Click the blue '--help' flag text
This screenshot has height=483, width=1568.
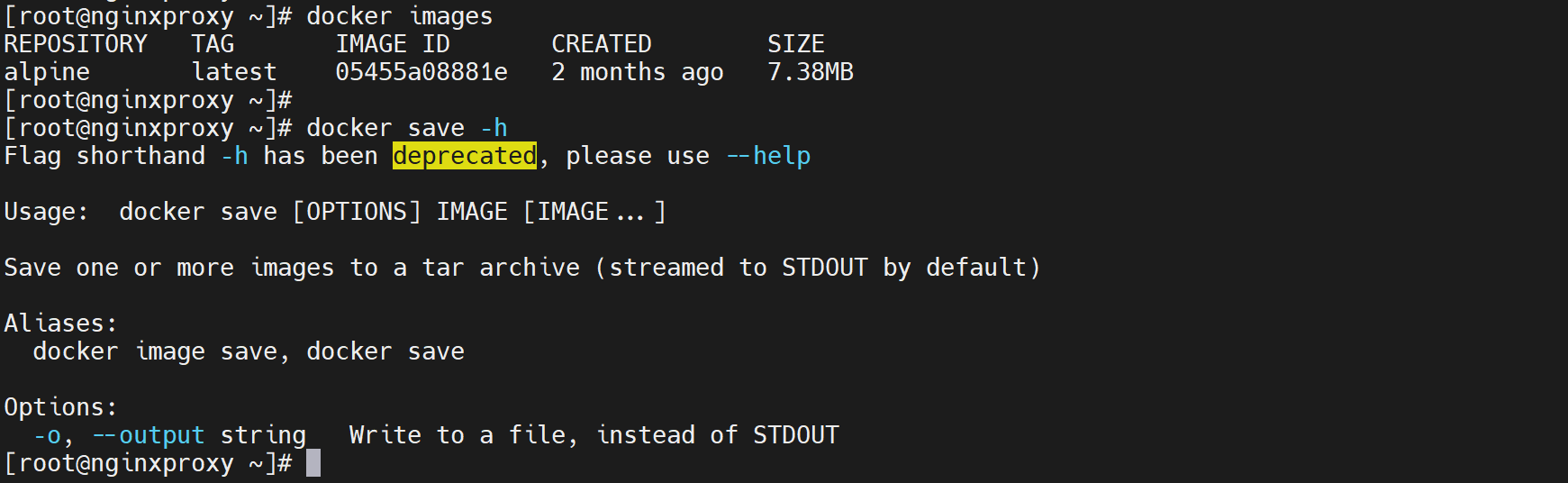coord(769,156)
